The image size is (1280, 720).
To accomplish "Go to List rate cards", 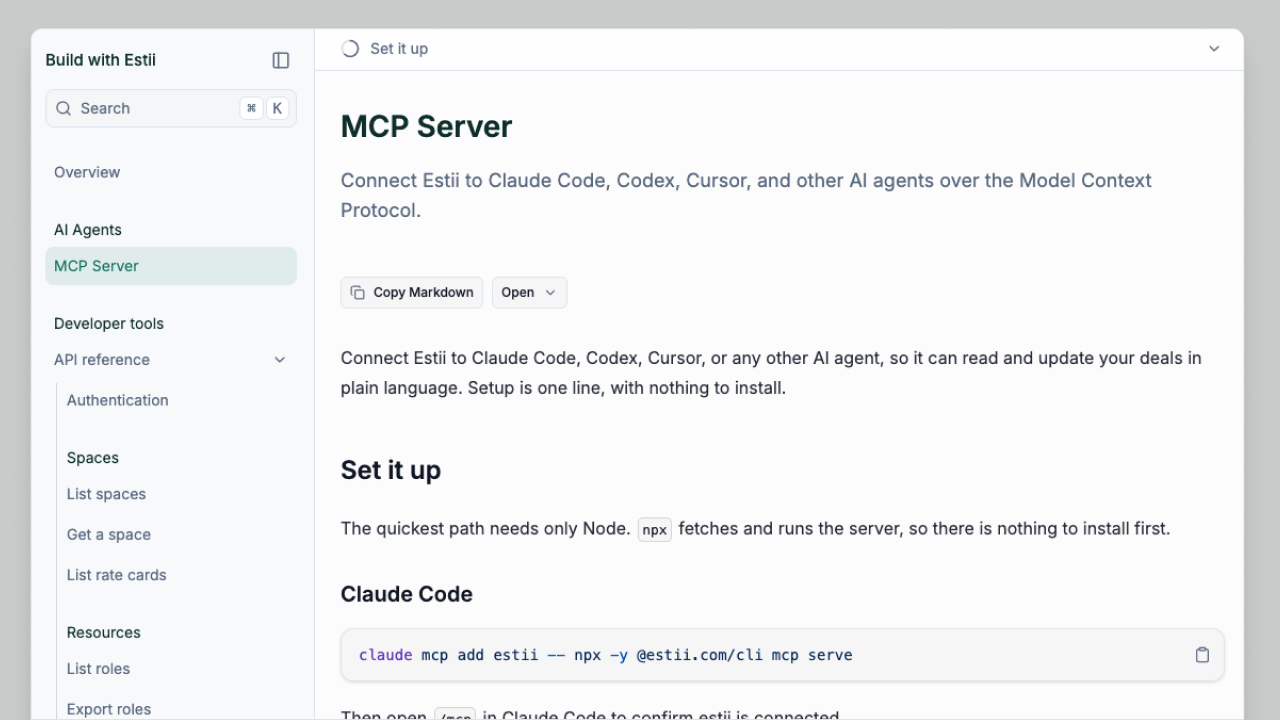I will coord(117,575).
